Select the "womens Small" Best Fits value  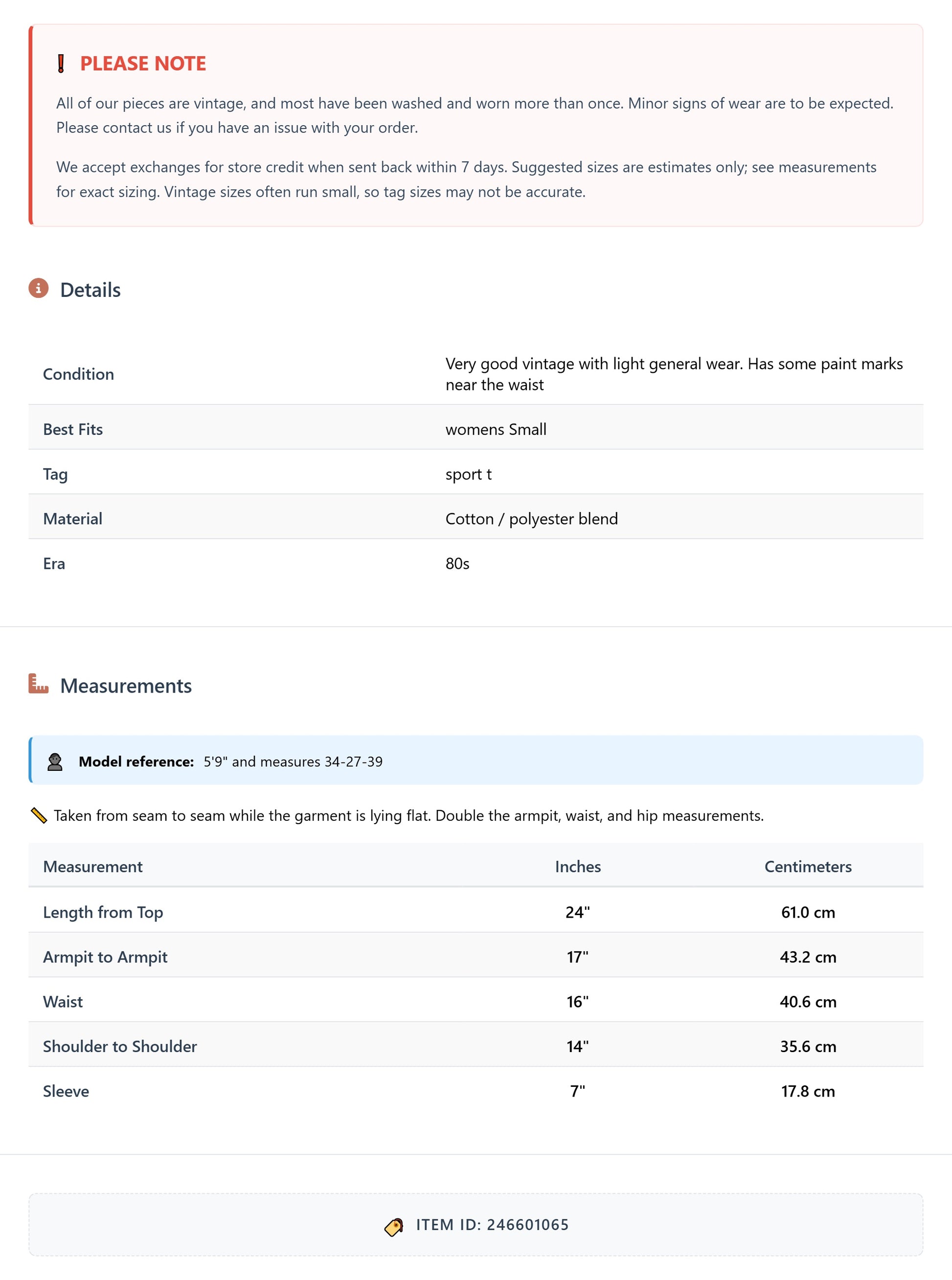pos(496,429)
